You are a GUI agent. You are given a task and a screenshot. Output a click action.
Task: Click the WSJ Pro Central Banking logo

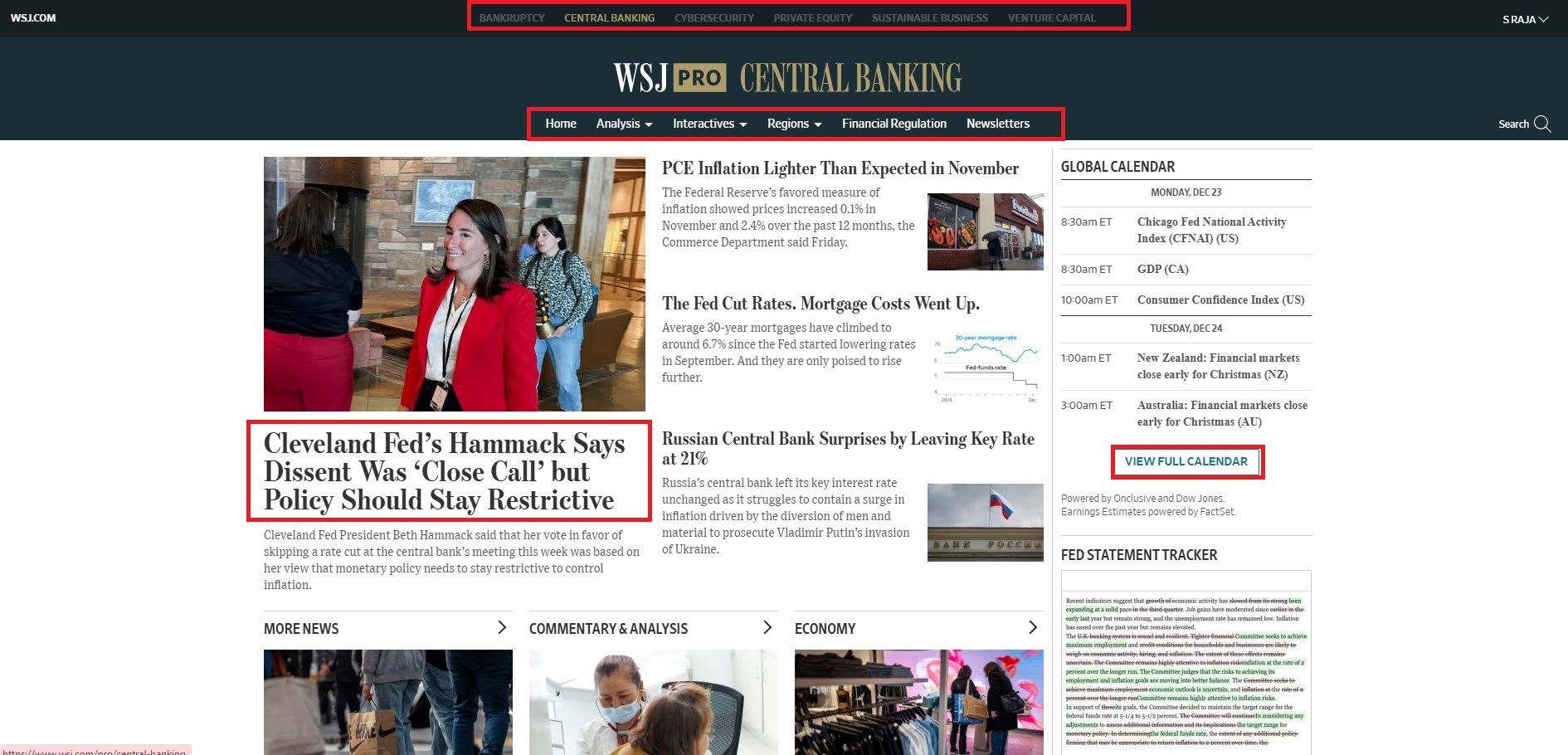[787, 78]
